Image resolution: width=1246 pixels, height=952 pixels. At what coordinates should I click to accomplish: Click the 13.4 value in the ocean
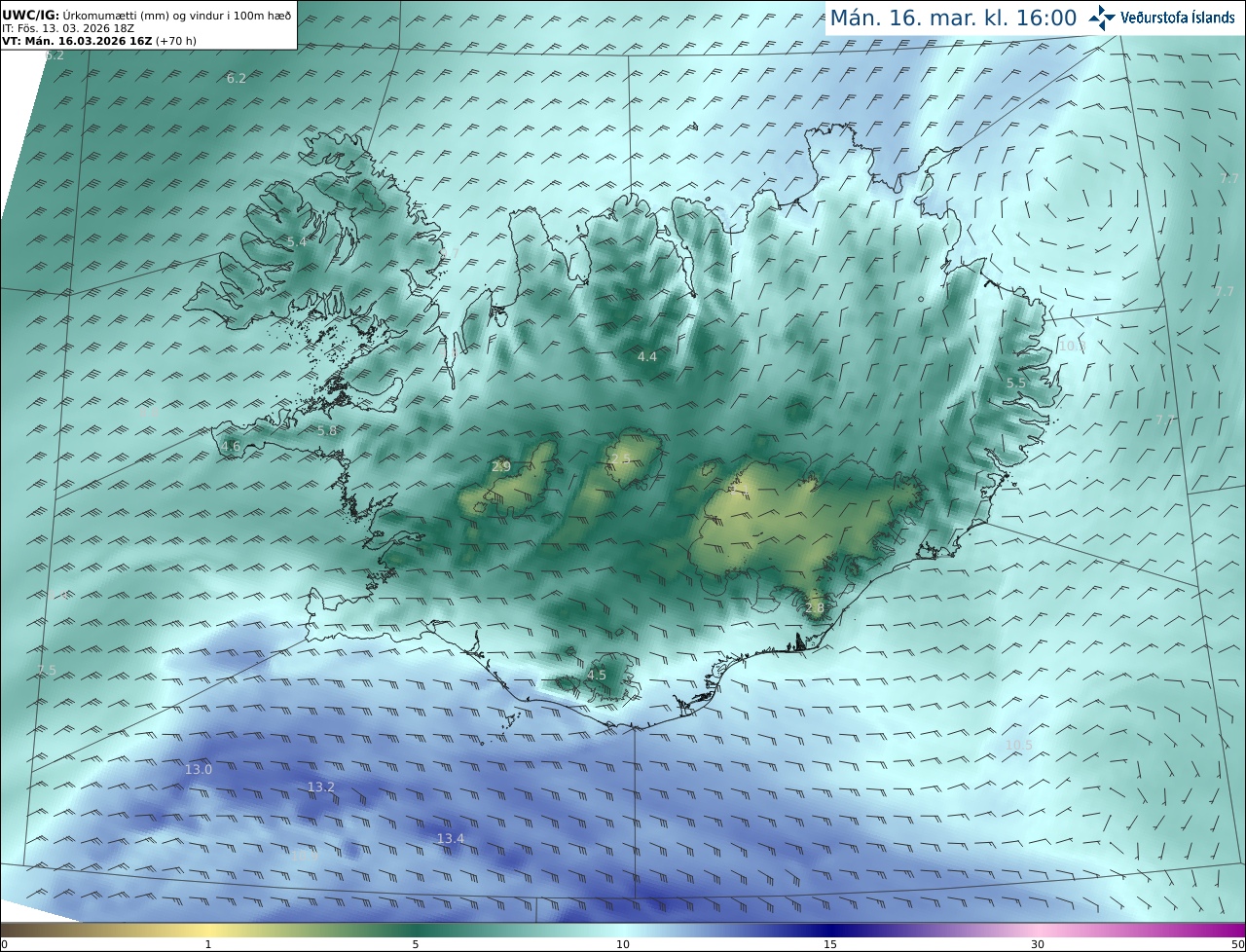pyautogui.click(x=450, y=838)
